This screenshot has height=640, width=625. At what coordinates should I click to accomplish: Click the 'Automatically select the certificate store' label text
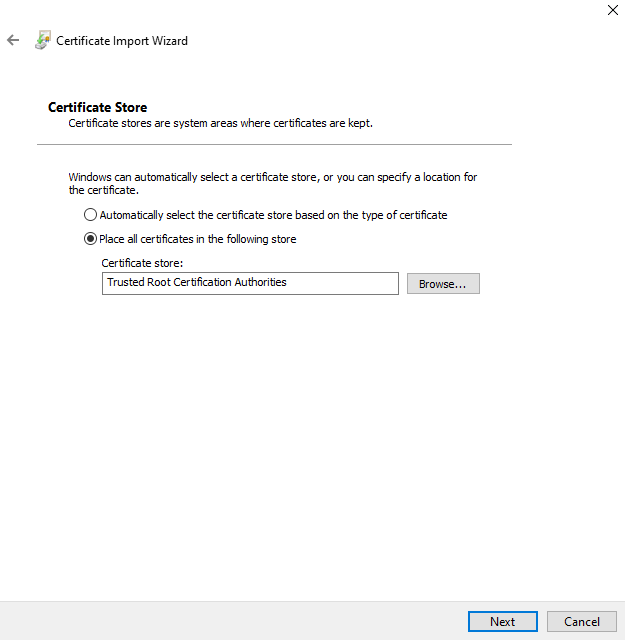tap(273, 215)
